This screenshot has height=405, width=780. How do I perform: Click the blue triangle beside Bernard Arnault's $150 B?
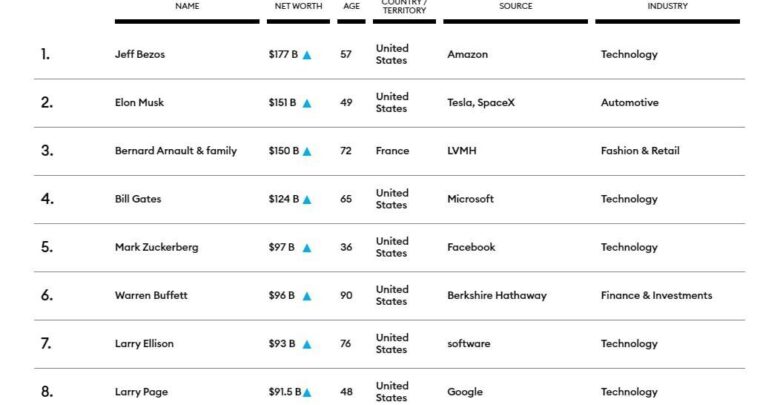(307, 152)
